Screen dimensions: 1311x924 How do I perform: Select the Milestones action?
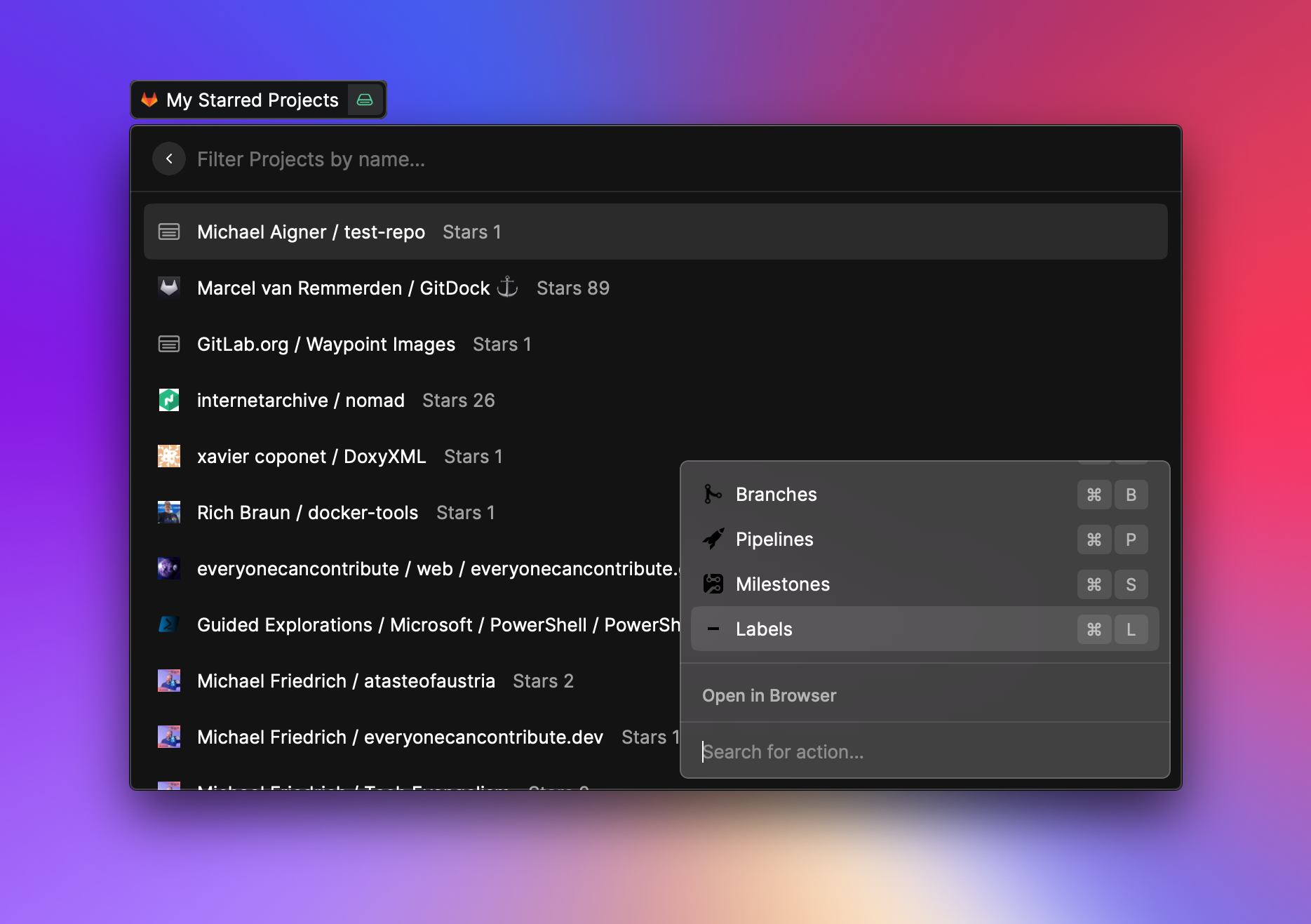click(925, 584)
